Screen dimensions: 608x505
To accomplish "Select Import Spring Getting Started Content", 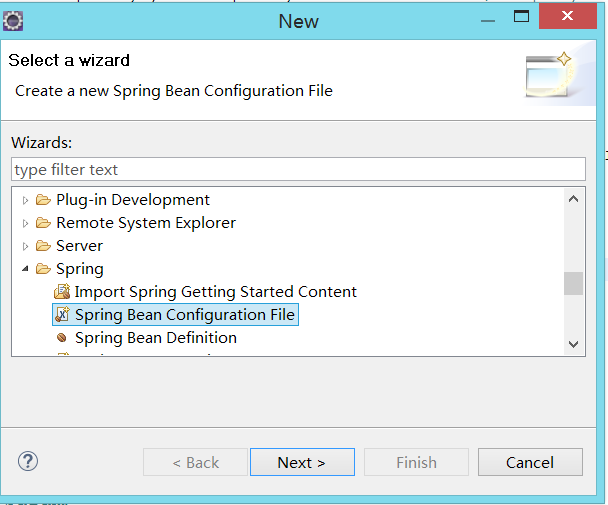I will (215, 292).
